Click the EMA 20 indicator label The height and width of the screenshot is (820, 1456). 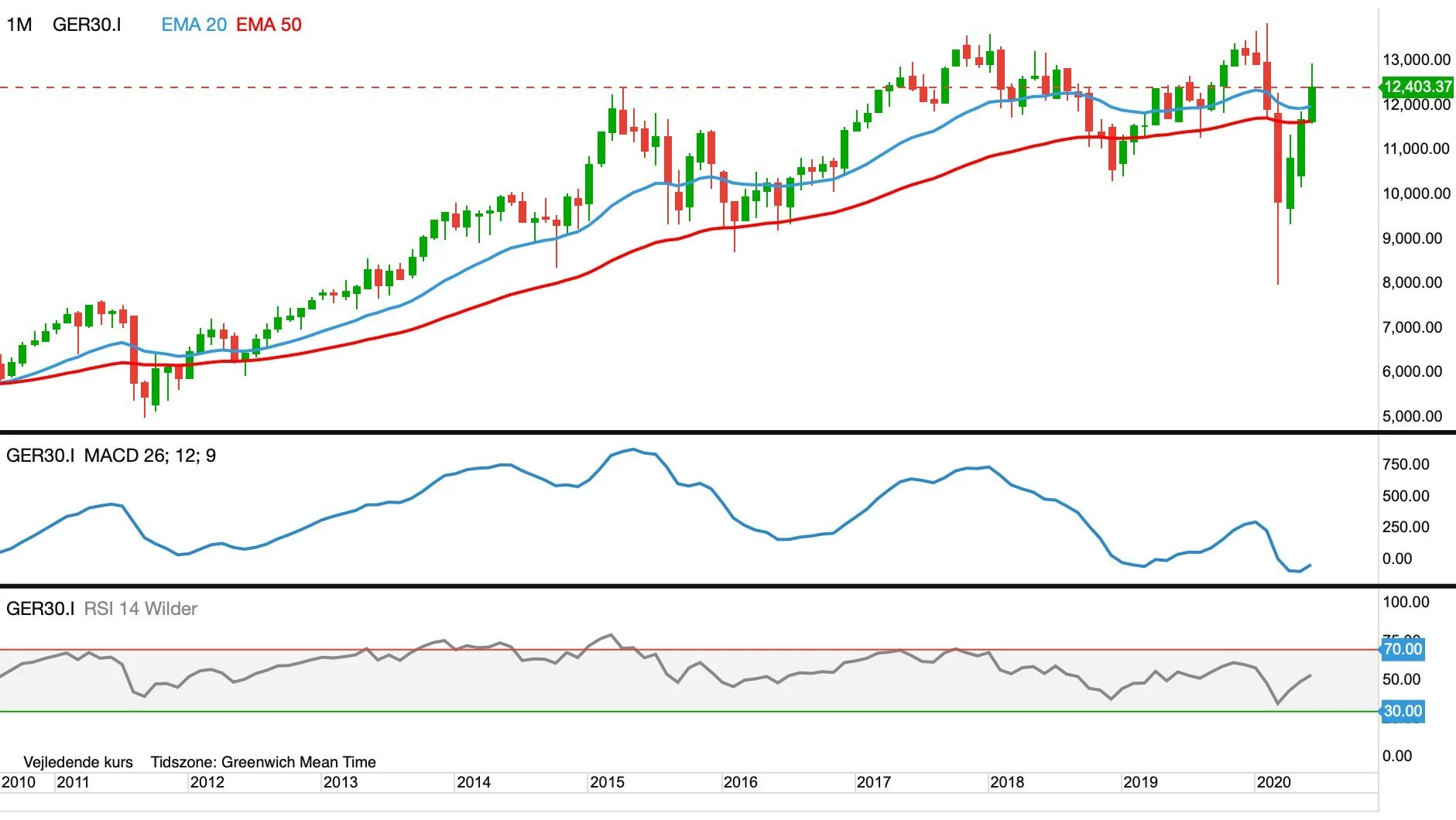pos(194,25)
